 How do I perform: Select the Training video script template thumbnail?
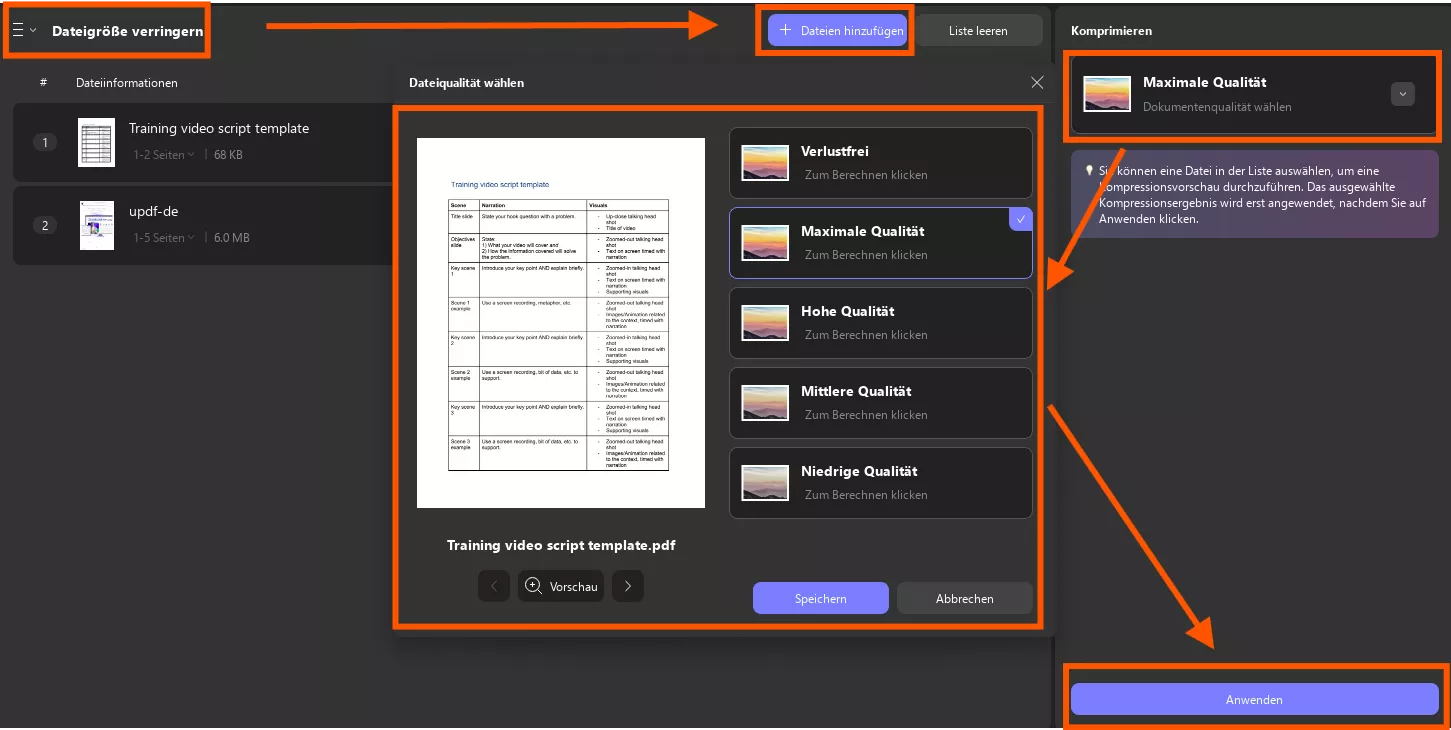(96, 142)
